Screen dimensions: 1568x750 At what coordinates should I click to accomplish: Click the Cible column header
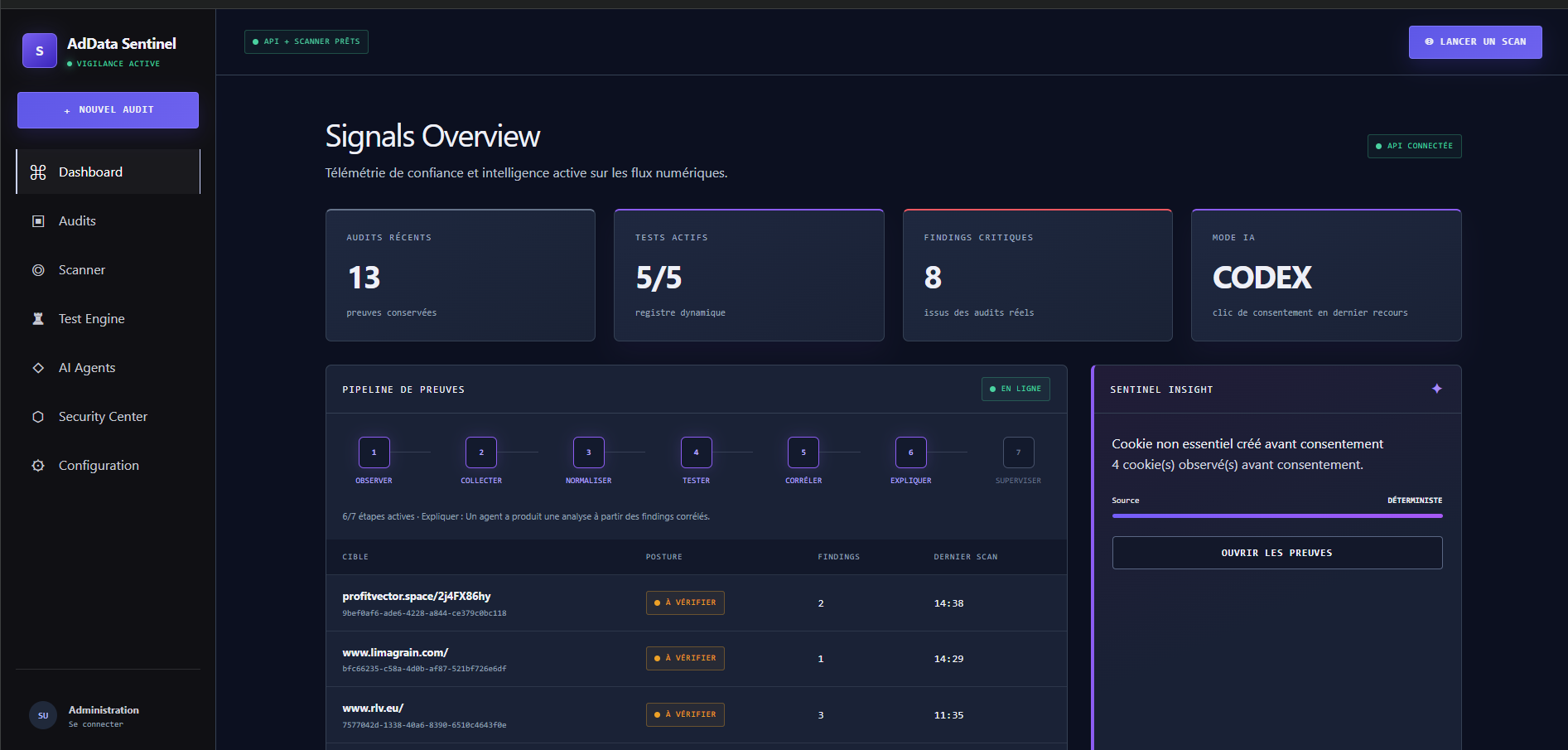(355, 557)
